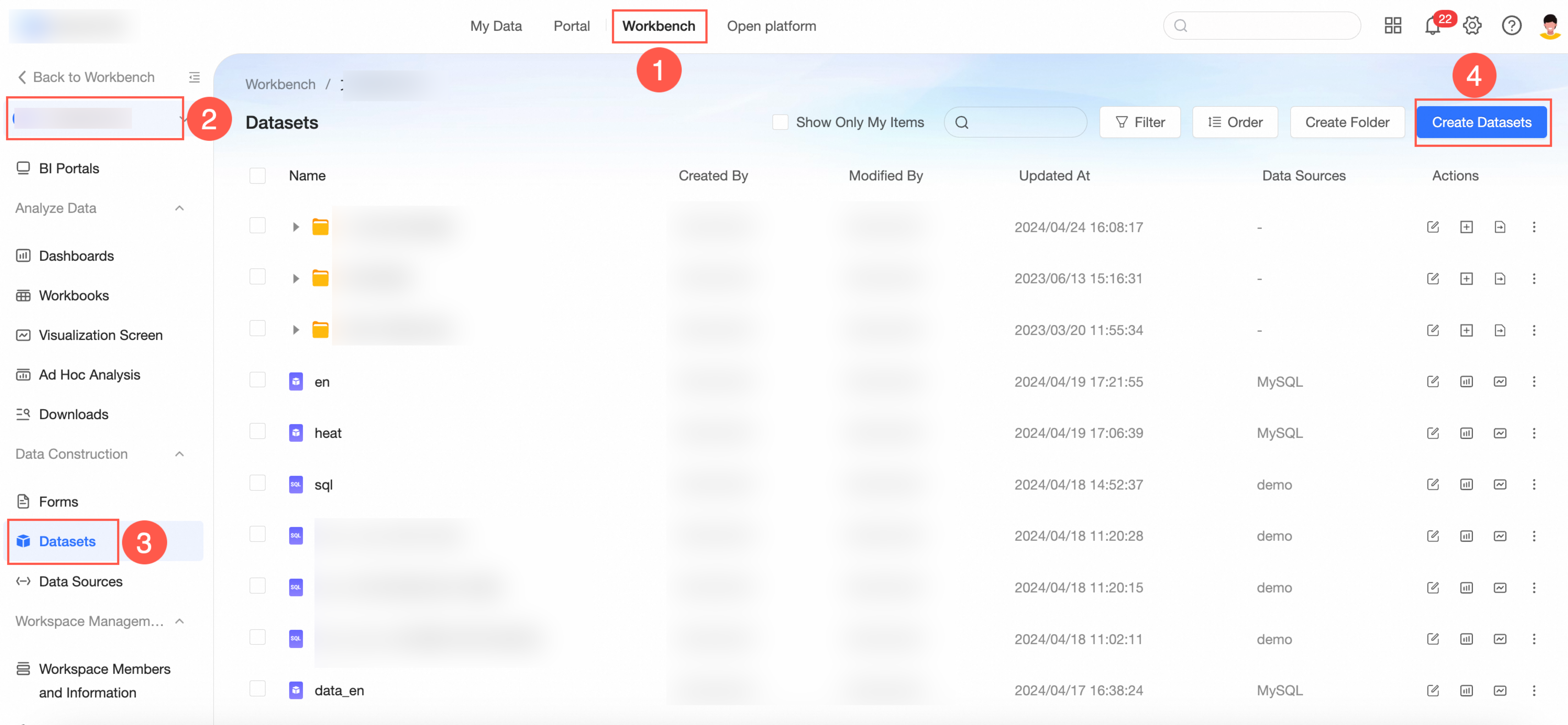This screenshot has width=1568, height=725.
Task: Collapse the sidebar menu icon
Action: [194, 77]
